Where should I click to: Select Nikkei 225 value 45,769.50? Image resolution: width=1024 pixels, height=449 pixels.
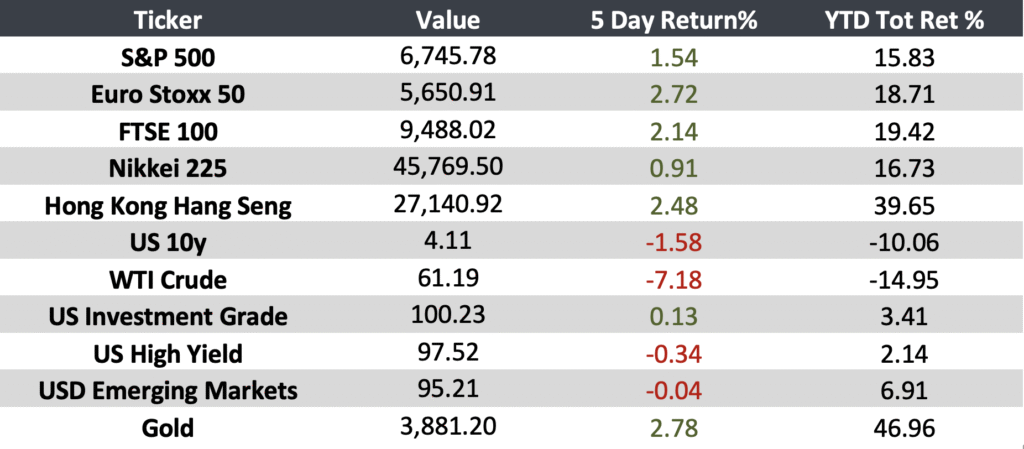[x=448, y=166]
